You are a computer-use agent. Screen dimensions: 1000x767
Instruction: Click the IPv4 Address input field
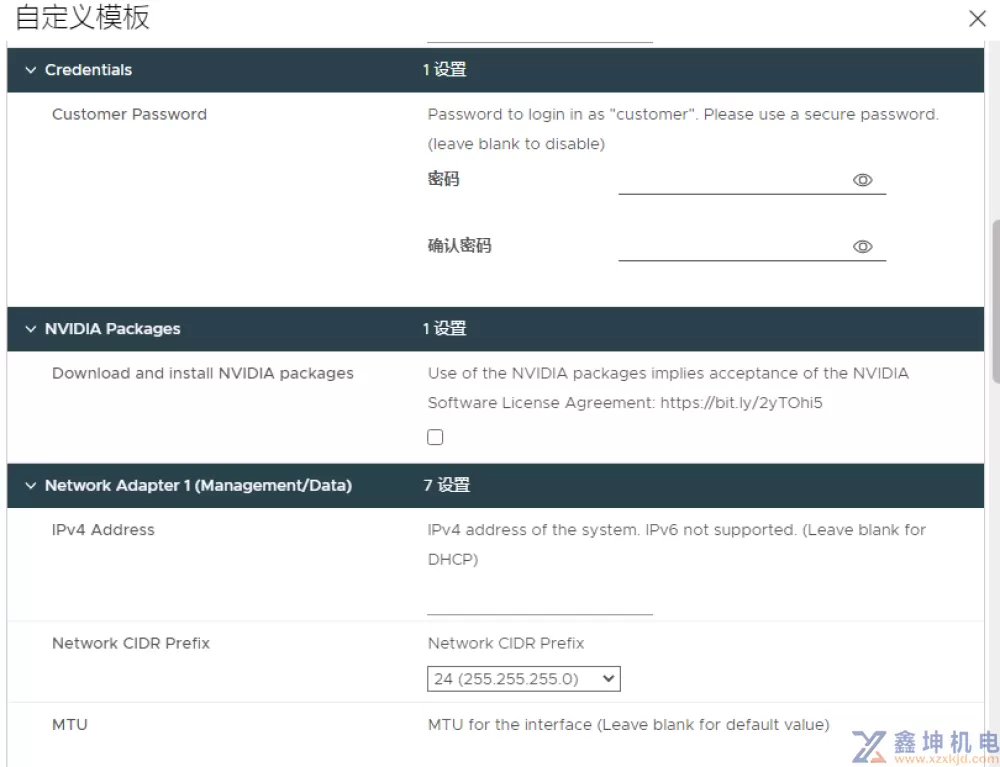[x=540, y=602]
